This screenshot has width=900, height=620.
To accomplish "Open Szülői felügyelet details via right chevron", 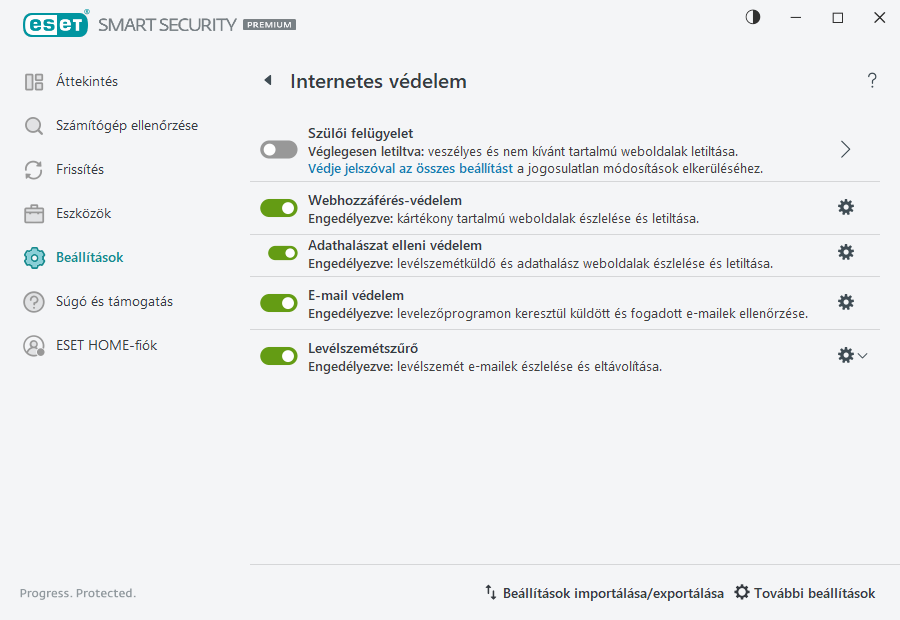I will 845,148.
